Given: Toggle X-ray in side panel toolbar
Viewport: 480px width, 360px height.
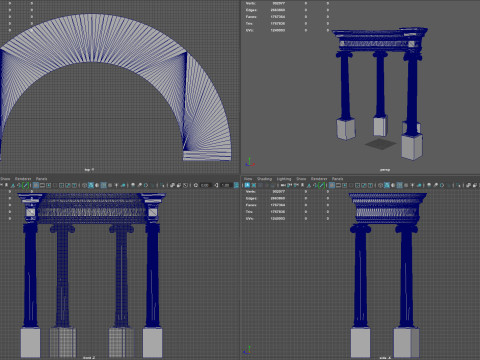Looking at the screenshot, I should click(x=468, y=185).
